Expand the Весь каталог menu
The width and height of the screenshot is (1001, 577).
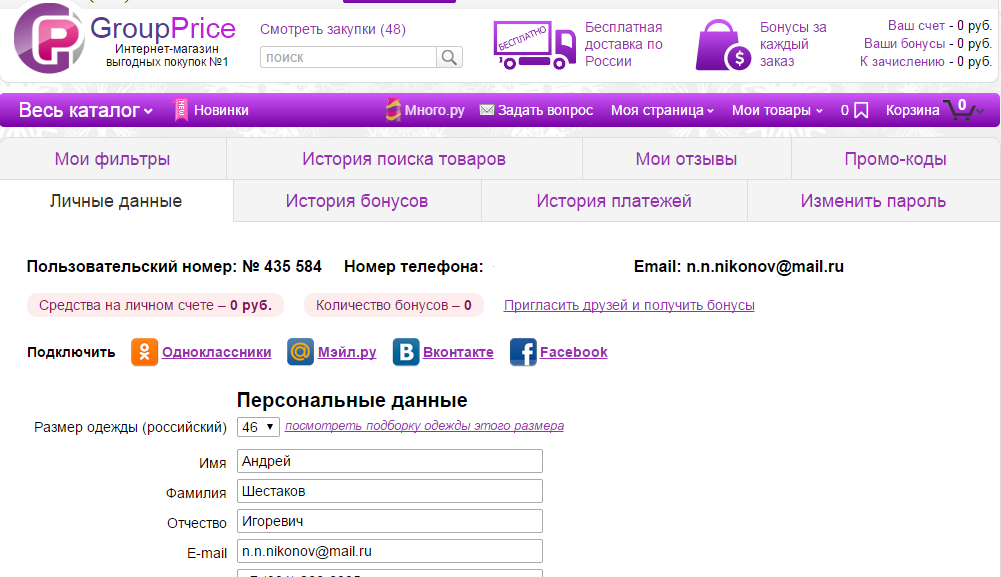pos(86,110)
